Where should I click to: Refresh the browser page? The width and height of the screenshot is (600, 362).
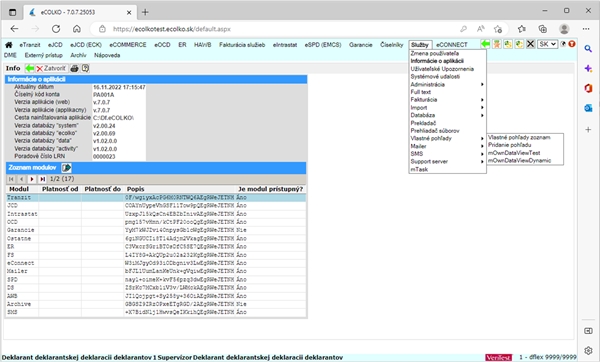(56, 29)
